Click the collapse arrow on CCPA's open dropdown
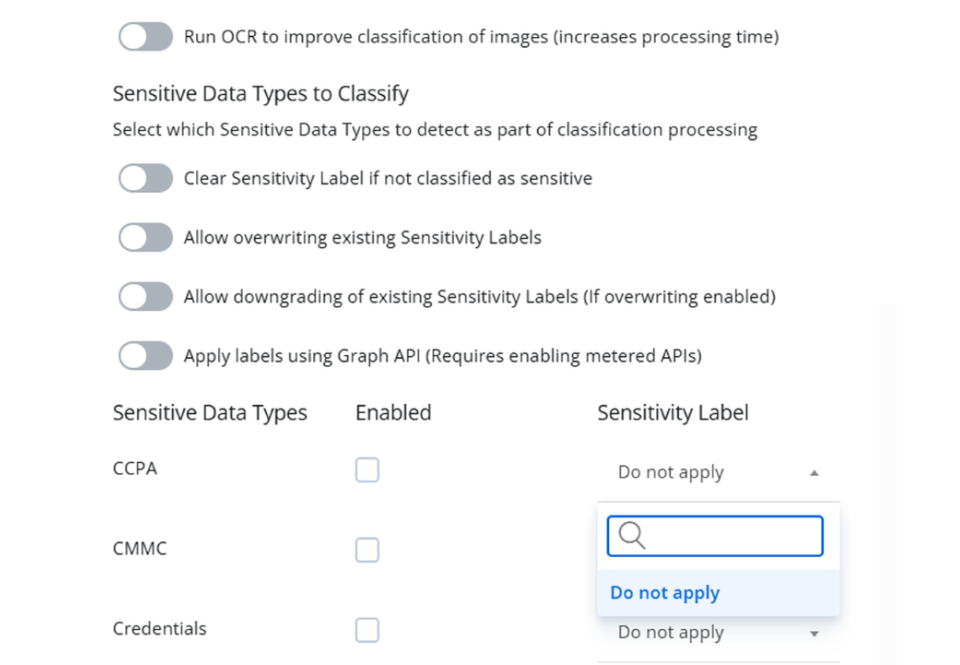The height and width of the screenshot is (665, 960). pos(815,472)
